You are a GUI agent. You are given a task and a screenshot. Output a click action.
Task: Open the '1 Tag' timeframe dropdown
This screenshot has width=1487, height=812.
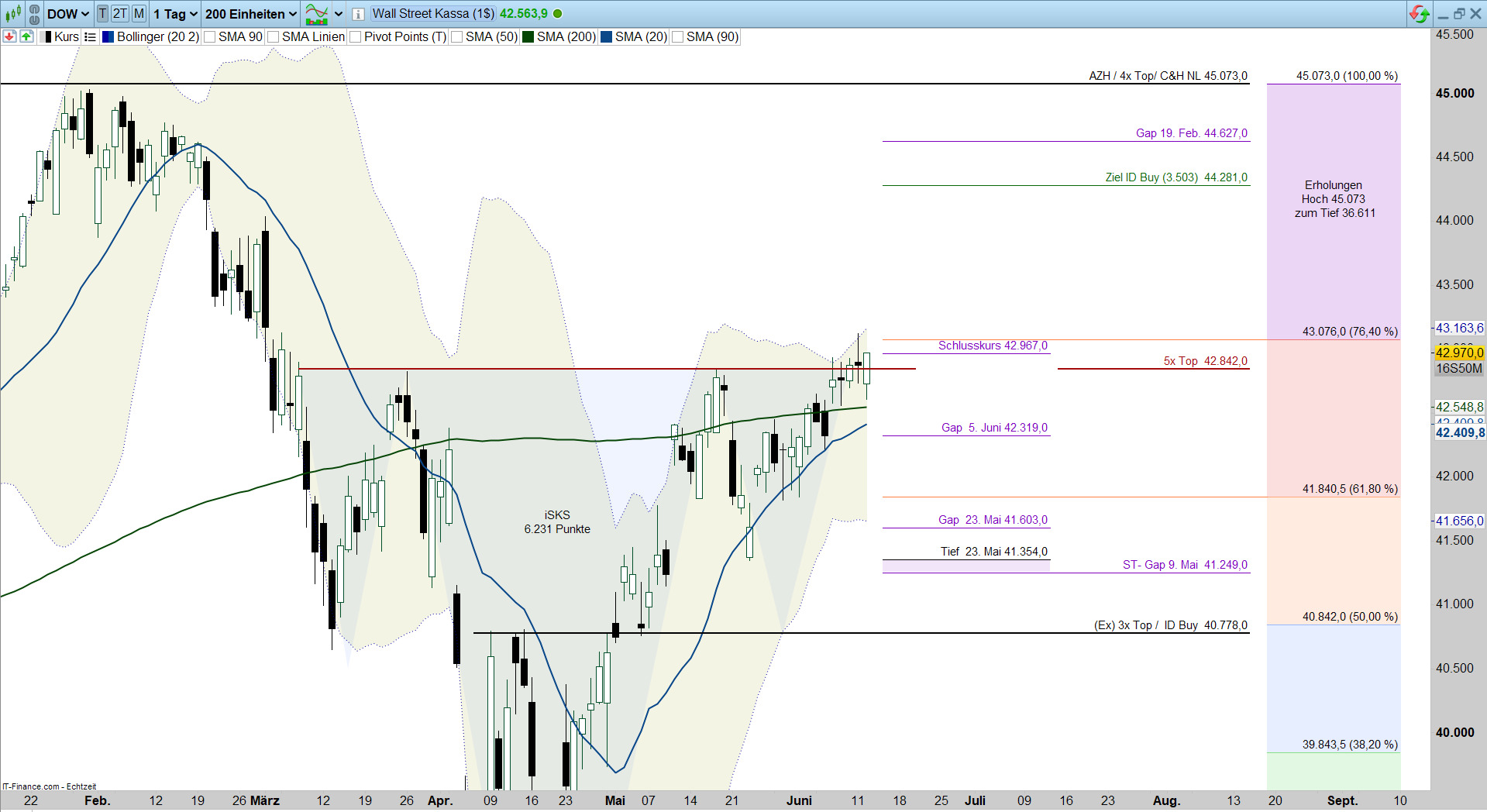[x=175, y=14]
